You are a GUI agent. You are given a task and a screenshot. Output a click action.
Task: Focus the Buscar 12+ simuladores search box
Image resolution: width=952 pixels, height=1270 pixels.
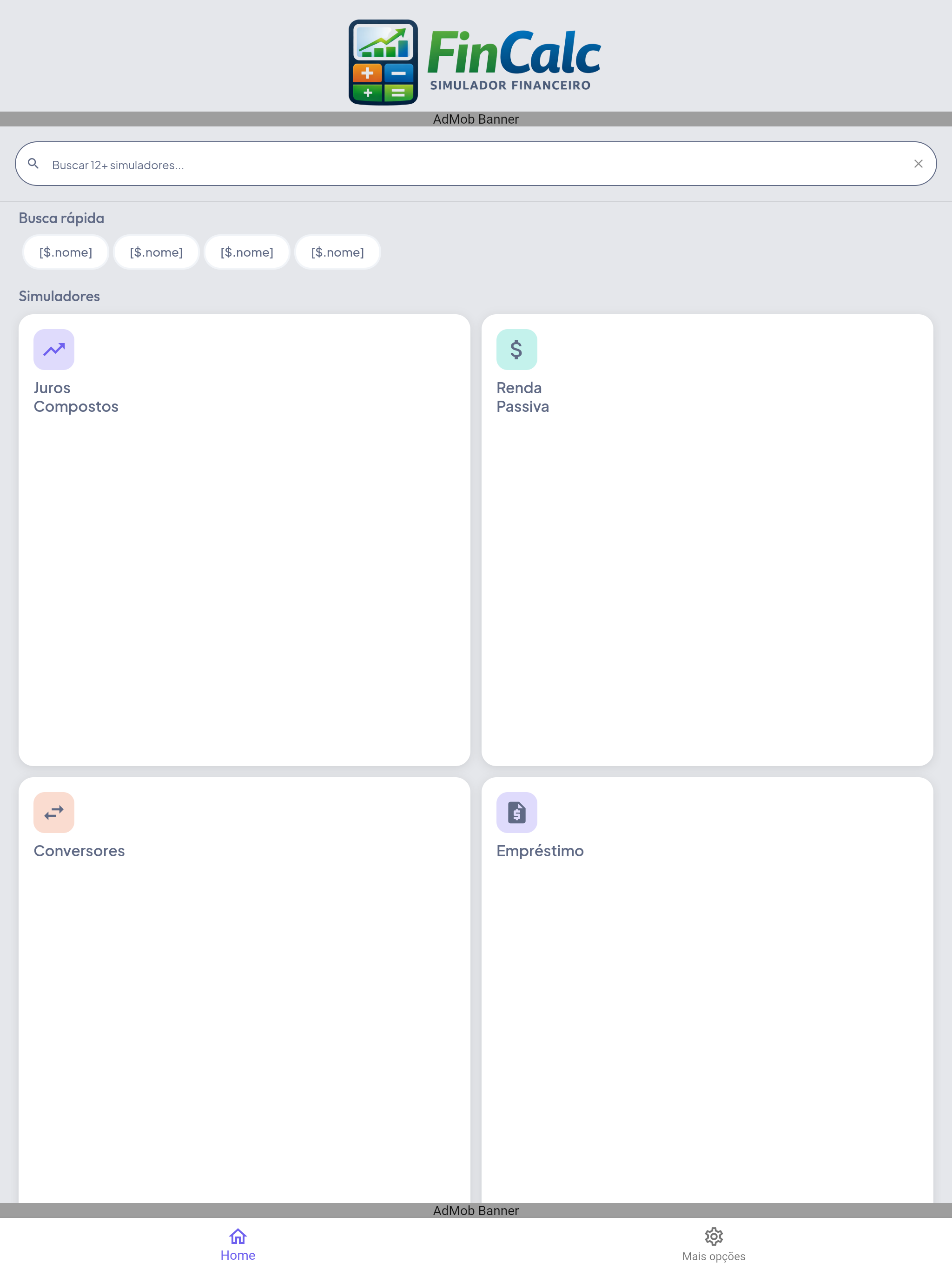click(476, 164)
